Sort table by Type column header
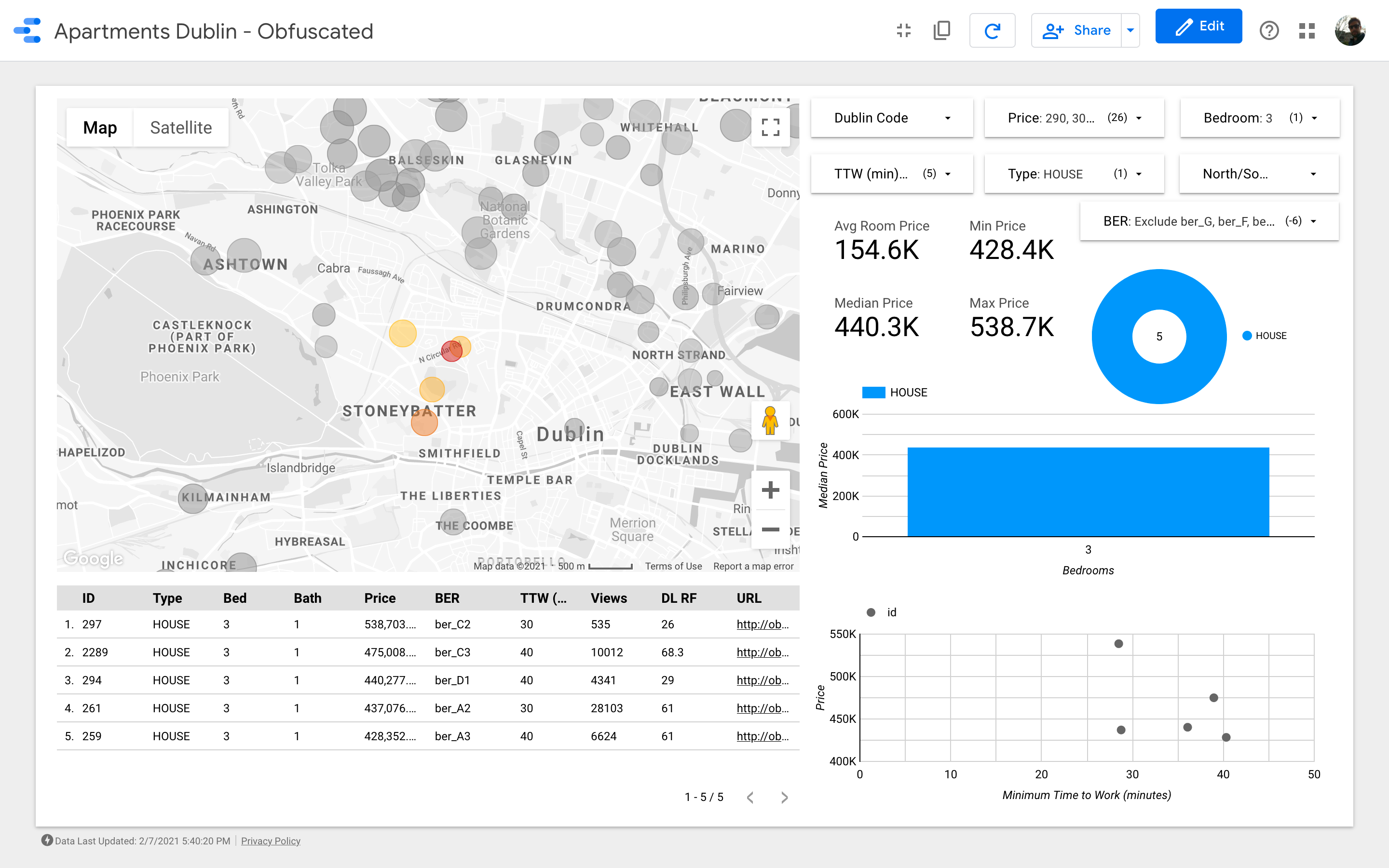Viewport: 1389px width, 868px height. 167,598
